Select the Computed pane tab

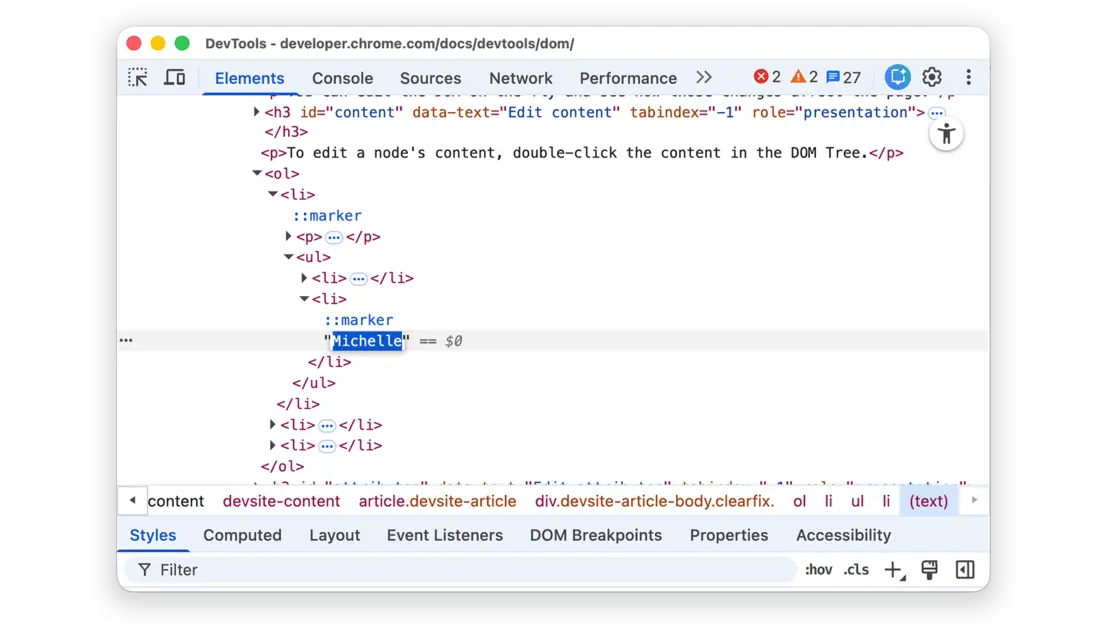(243, 535)
